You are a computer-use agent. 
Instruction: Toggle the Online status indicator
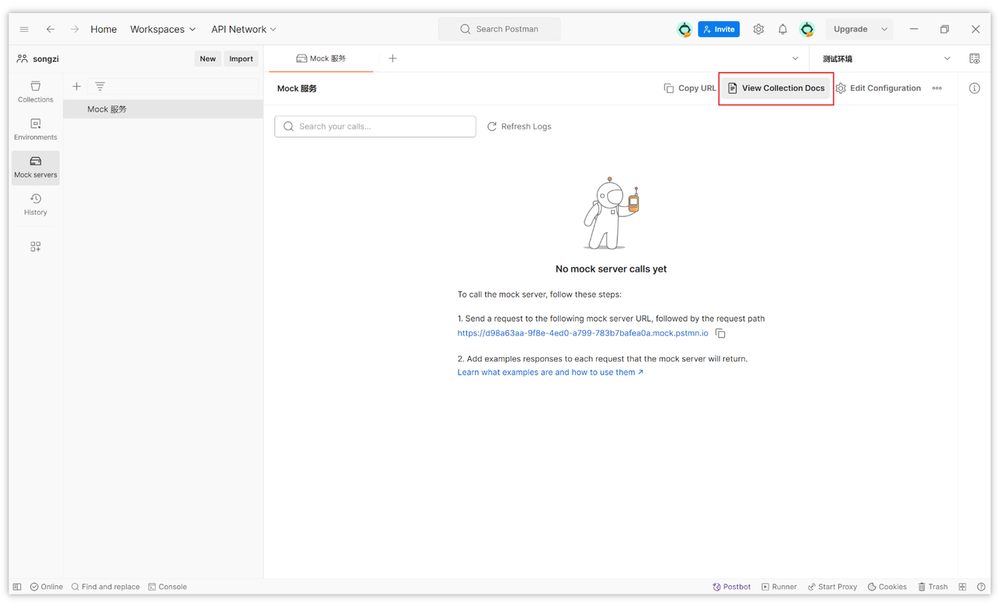(46, 587)
